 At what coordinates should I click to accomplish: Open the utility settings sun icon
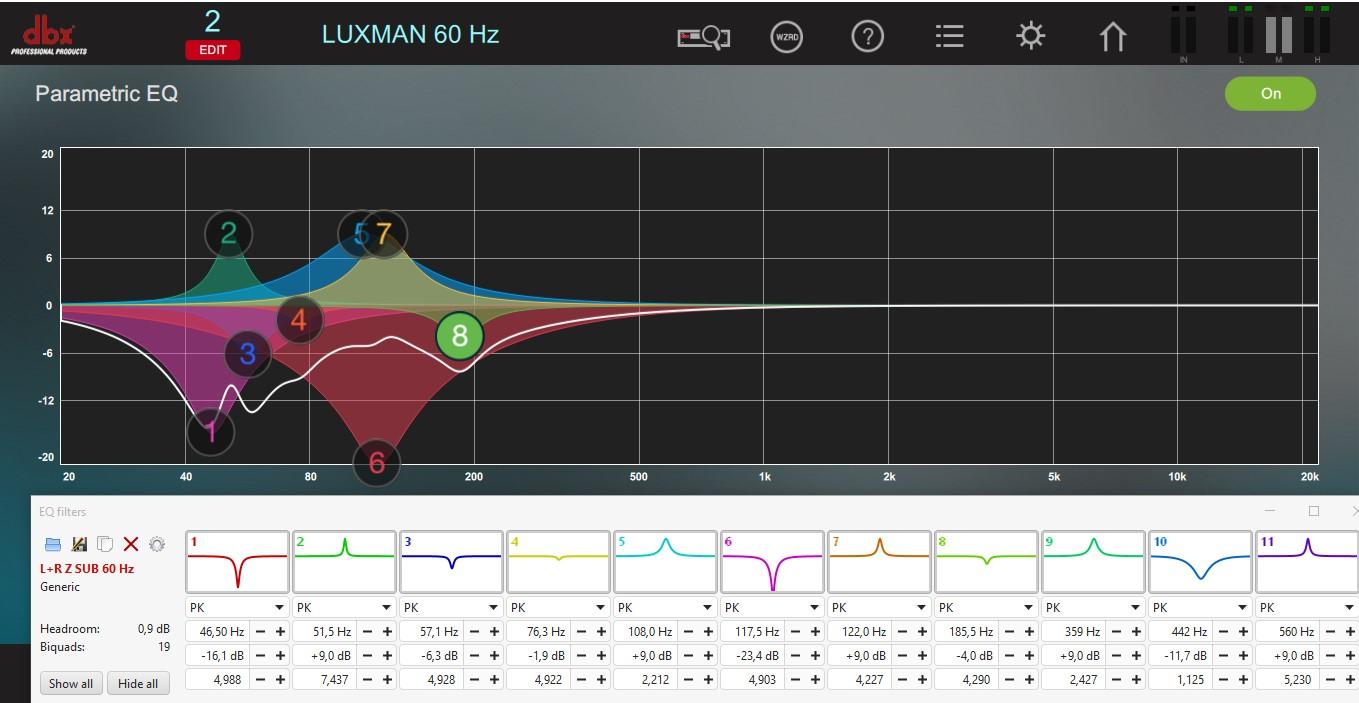[1030, 38]
